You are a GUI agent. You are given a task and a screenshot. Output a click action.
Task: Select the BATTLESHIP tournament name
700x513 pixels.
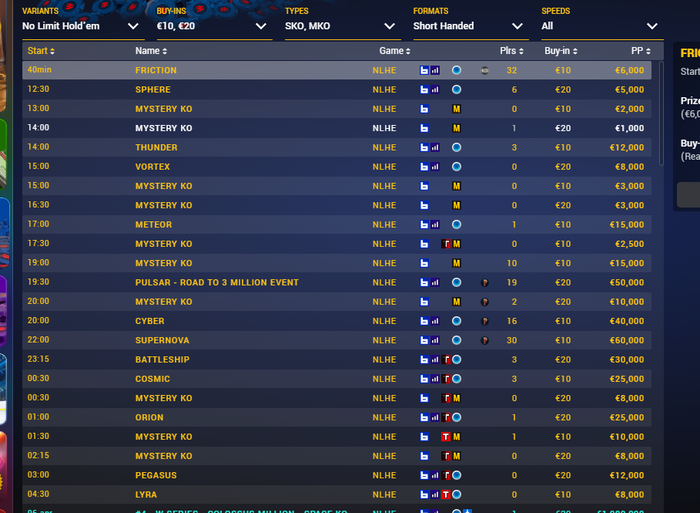coord(162,359)
